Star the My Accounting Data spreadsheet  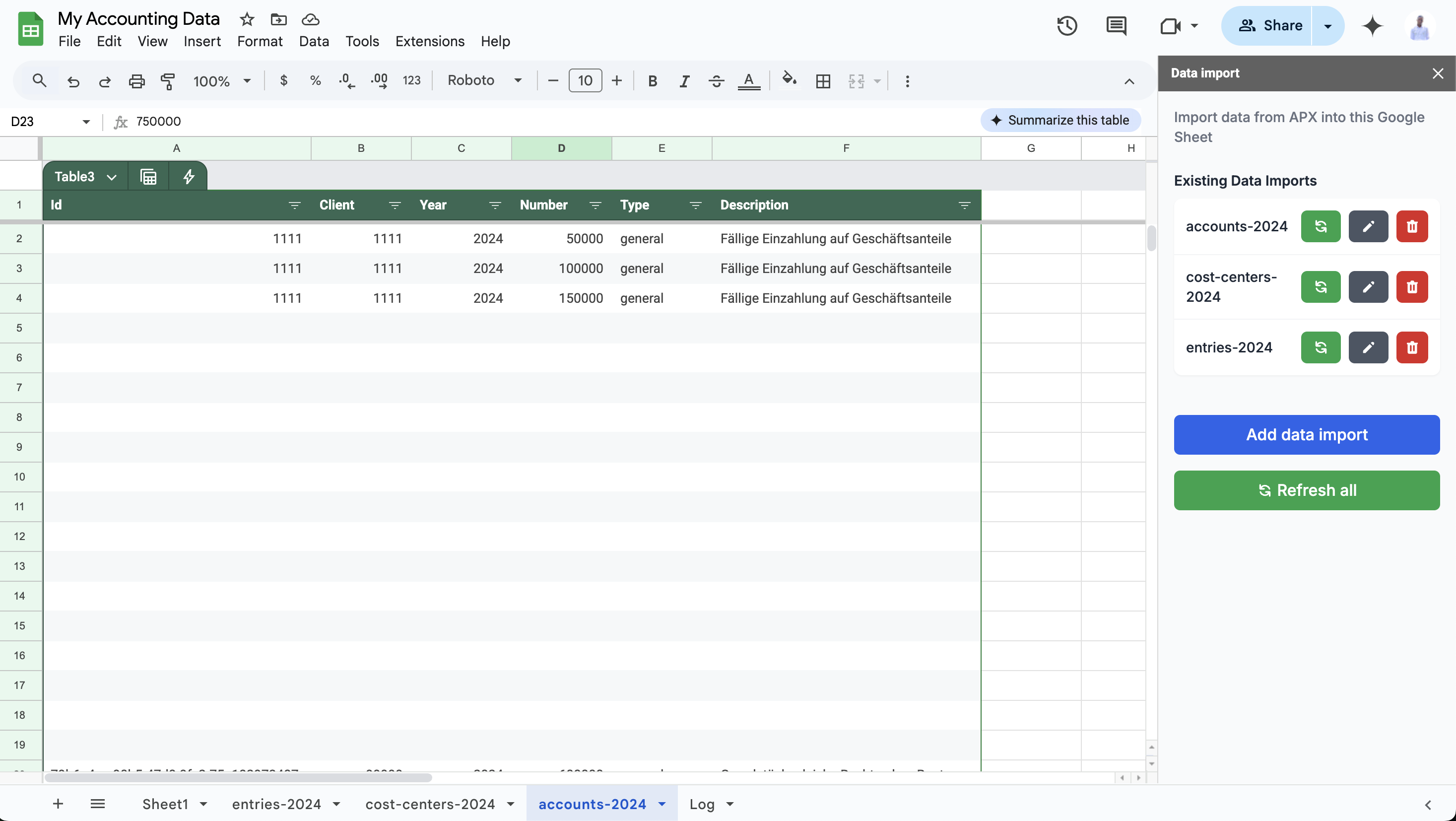click(247, 19)
